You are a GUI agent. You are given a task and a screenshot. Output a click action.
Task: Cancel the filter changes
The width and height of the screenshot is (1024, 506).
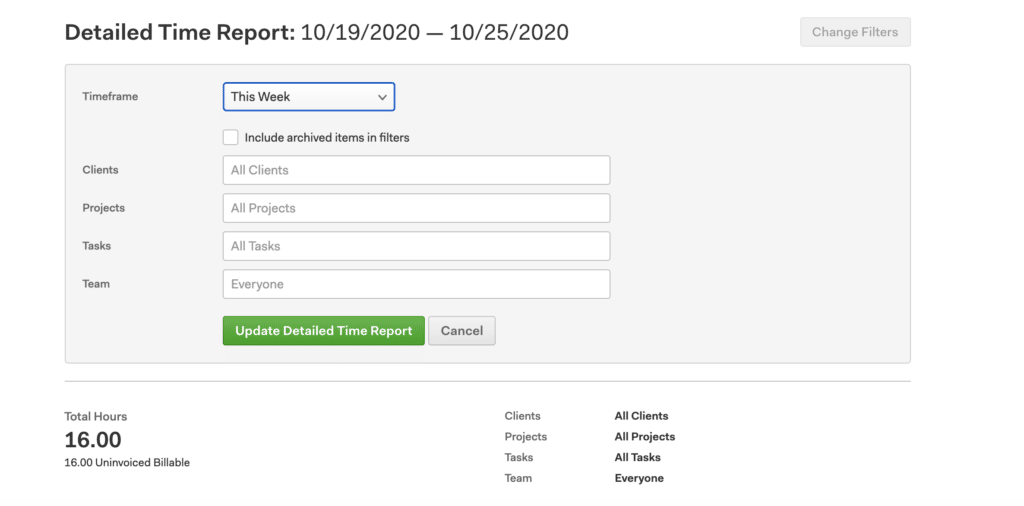pos(461,331)
